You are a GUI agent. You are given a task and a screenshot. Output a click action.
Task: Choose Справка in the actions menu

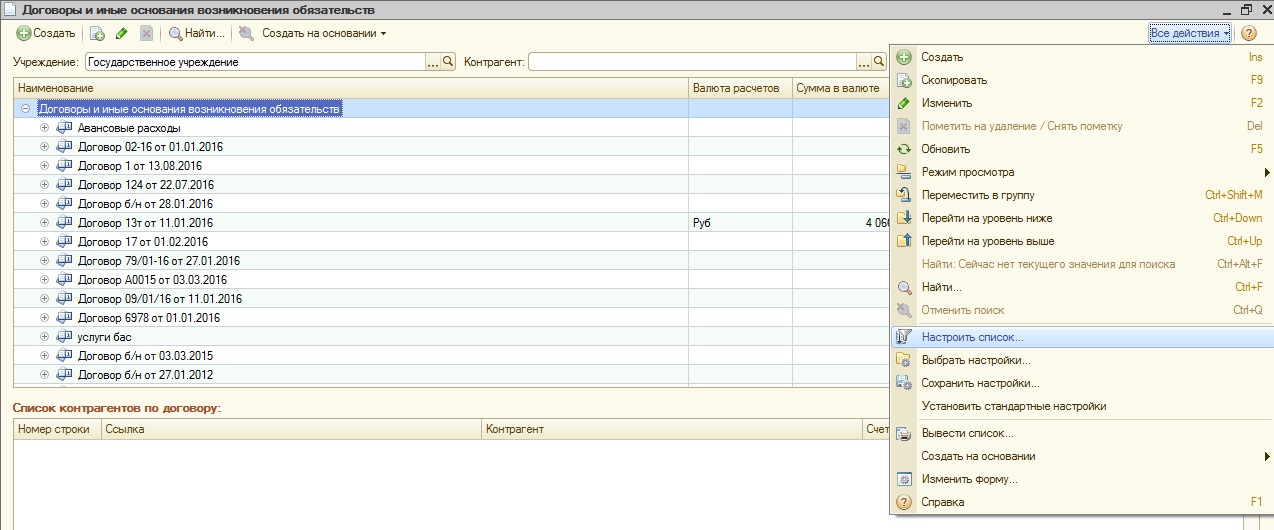pyautogui.click(x=1081, y=502)
